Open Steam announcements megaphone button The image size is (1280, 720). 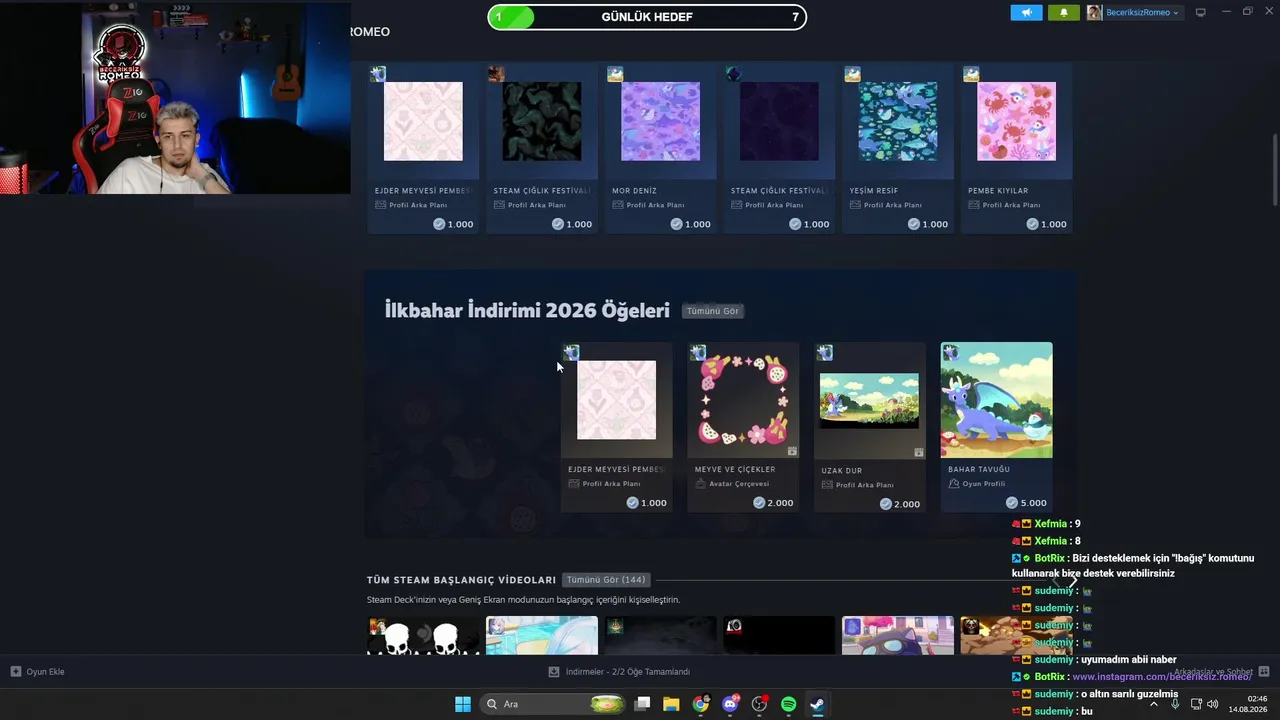pos(1026,13)
